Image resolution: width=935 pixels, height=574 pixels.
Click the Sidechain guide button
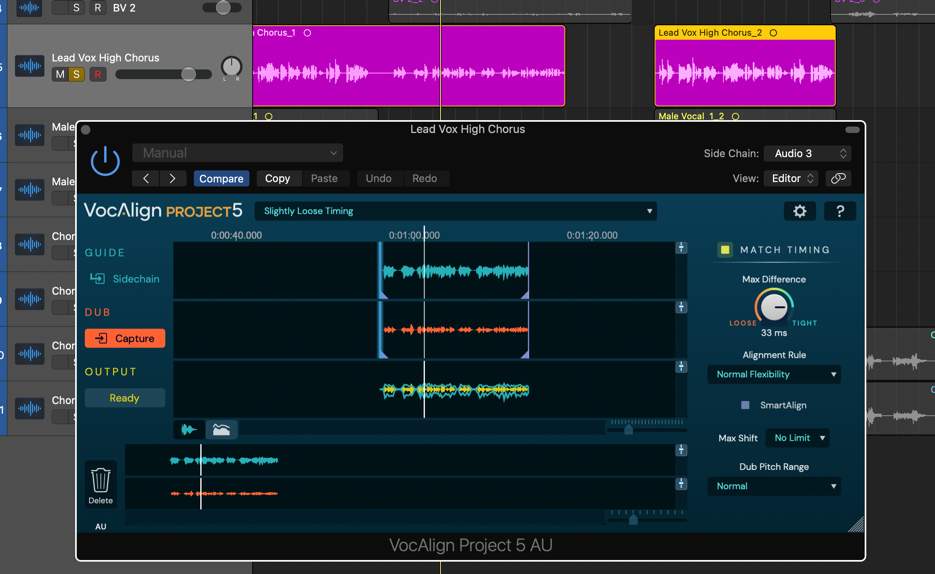(x=125, y=279)
